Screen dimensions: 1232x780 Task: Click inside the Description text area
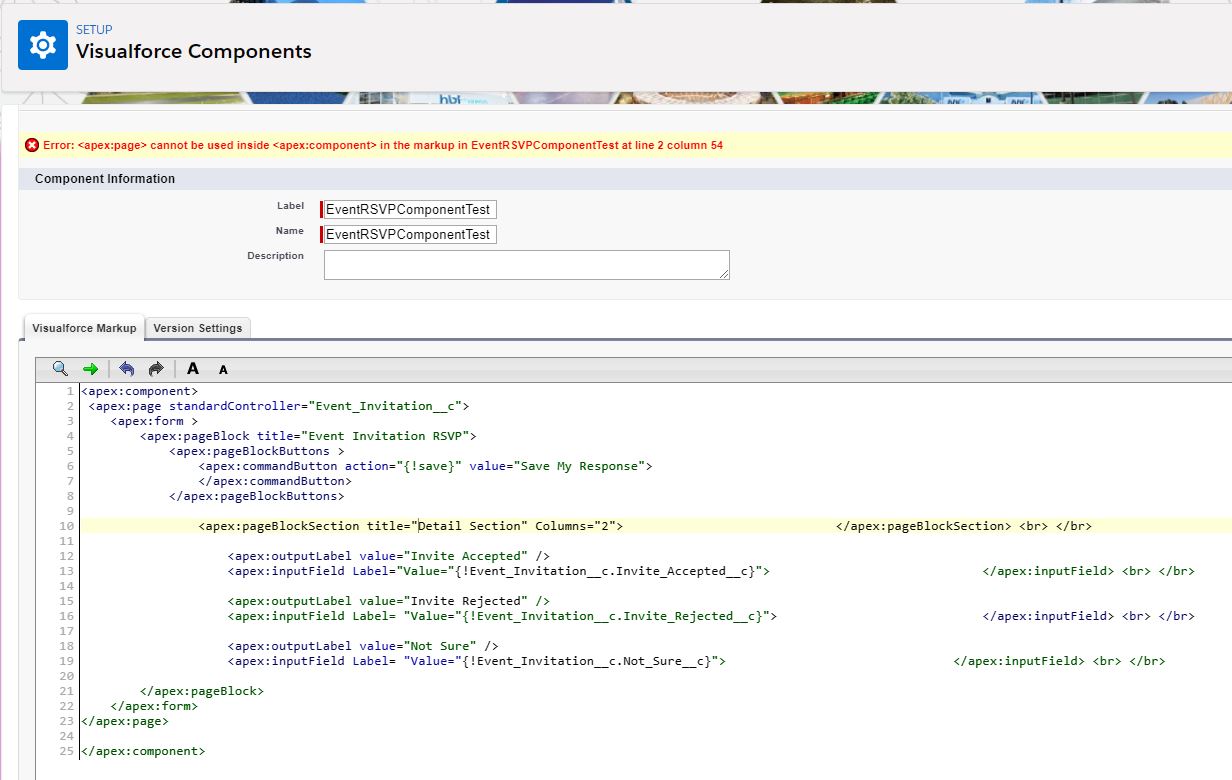525,264
